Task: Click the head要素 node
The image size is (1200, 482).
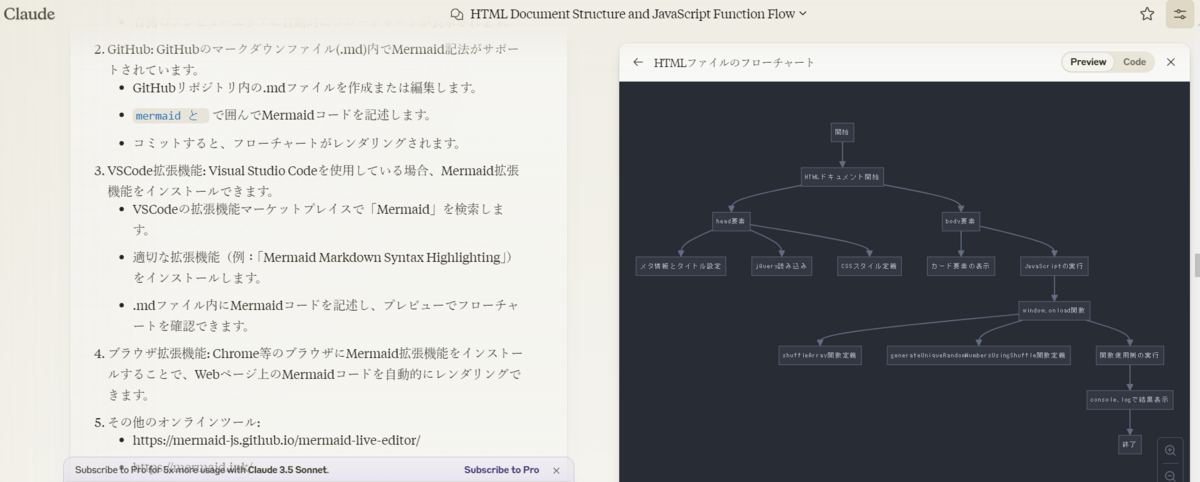Action: pos(730,221)
